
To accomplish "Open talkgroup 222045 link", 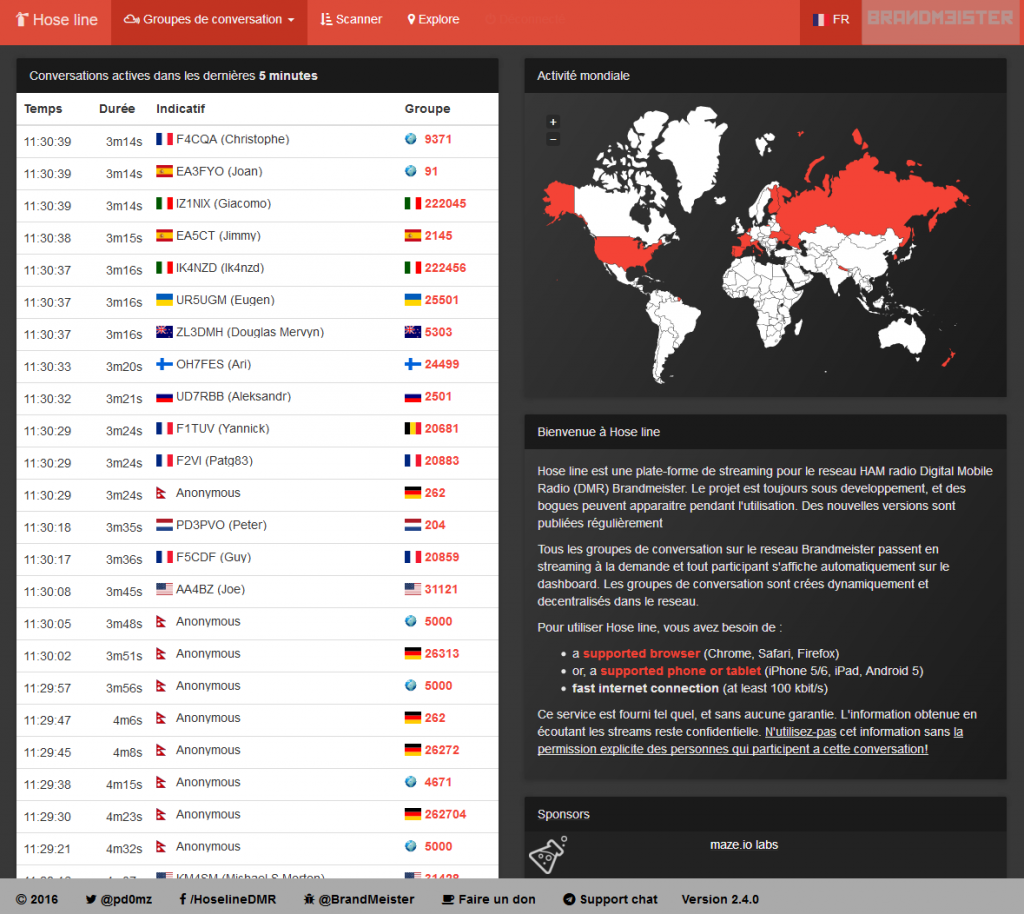I will point(445,203).
